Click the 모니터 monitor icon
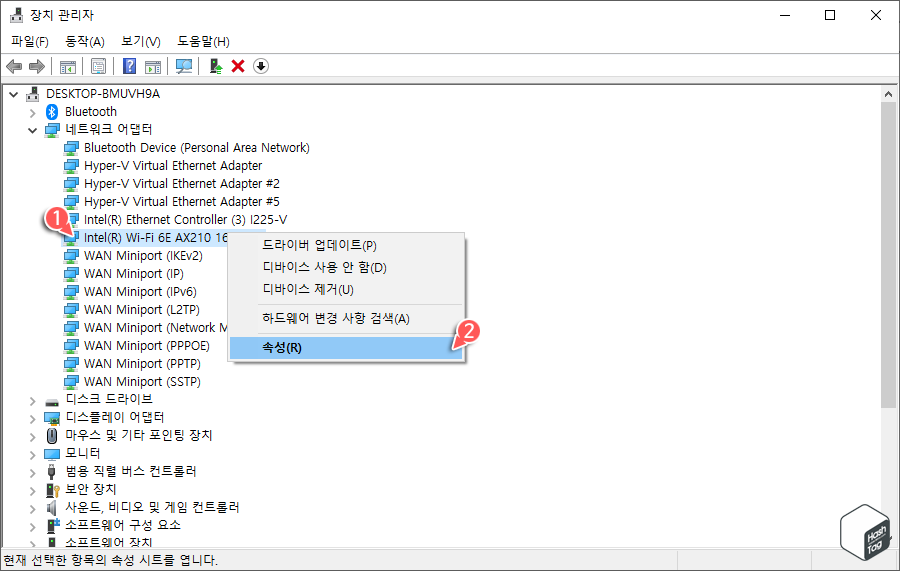The height and width of the screenshot is (571, 900). (52, 454)
